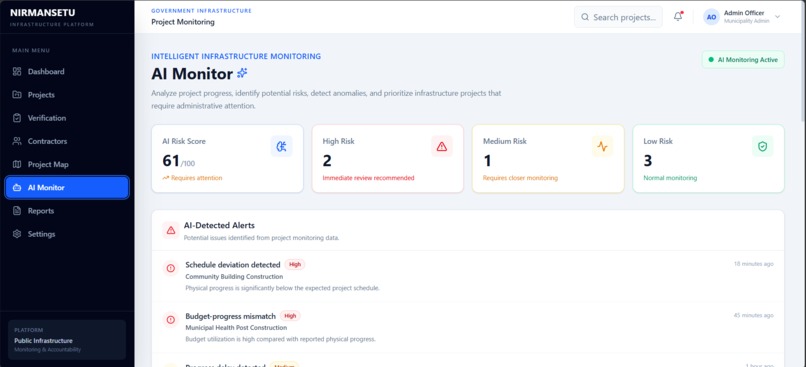Click the AO user avatar
The height and width of the screenshot is (367, 806).
(x=711, y=17)
